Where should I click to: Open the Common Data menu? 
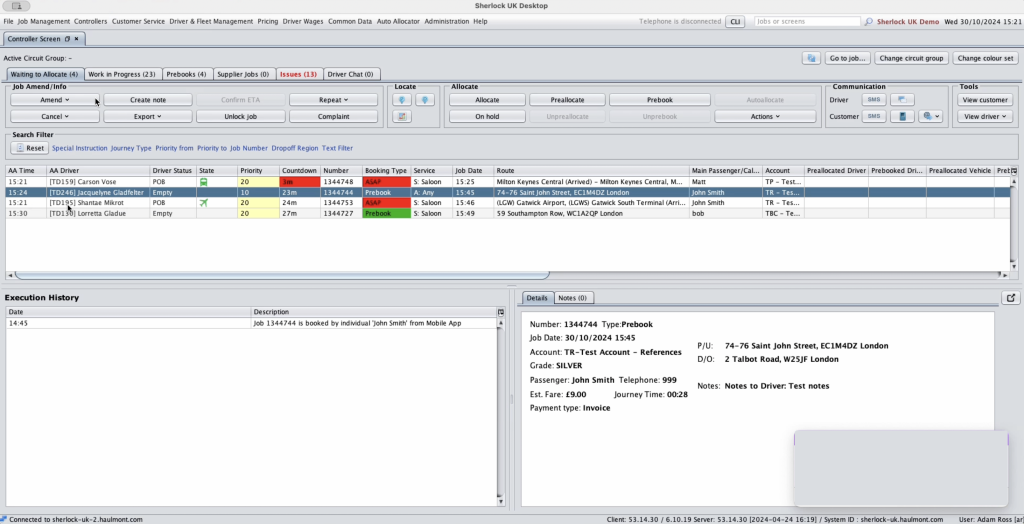tap(350, 22)
